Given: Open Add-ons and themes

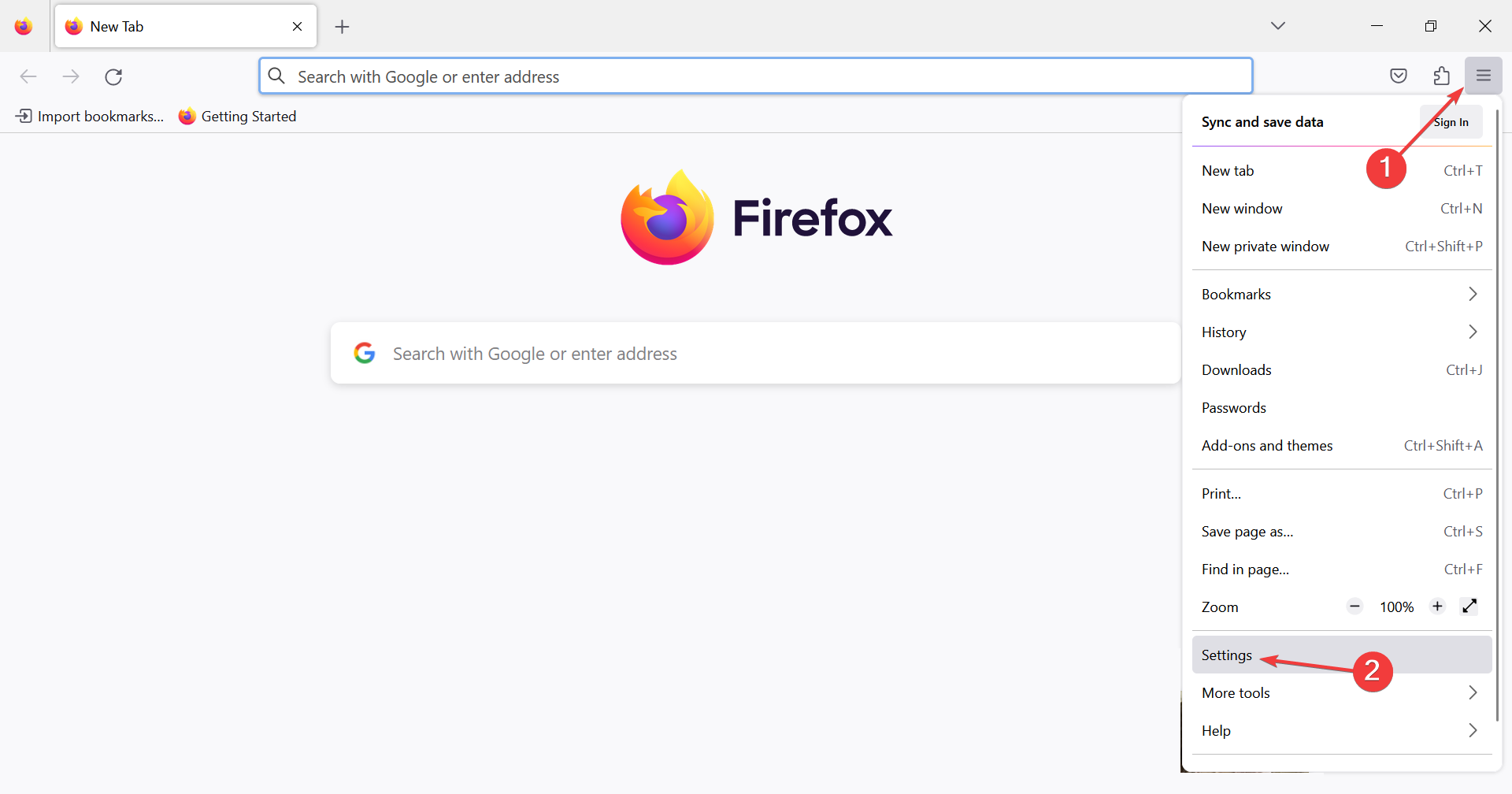Looking at the screenshot, I should click(1342, 446).
